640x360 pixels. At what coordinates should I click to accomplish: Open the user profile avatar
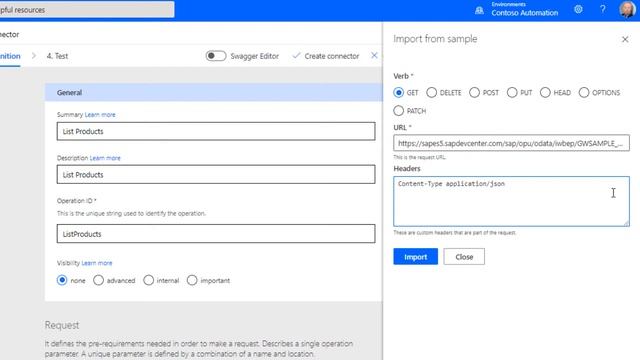[x=627, y=9]
